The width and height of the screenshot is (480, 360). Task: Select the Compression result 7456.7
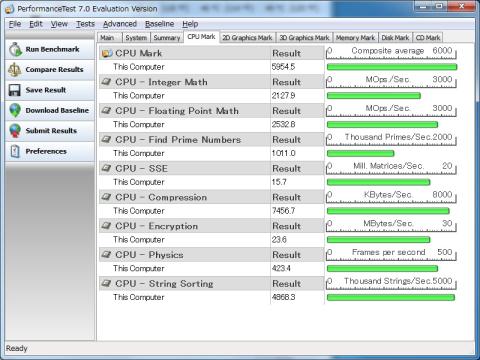(x=283, y=211)
